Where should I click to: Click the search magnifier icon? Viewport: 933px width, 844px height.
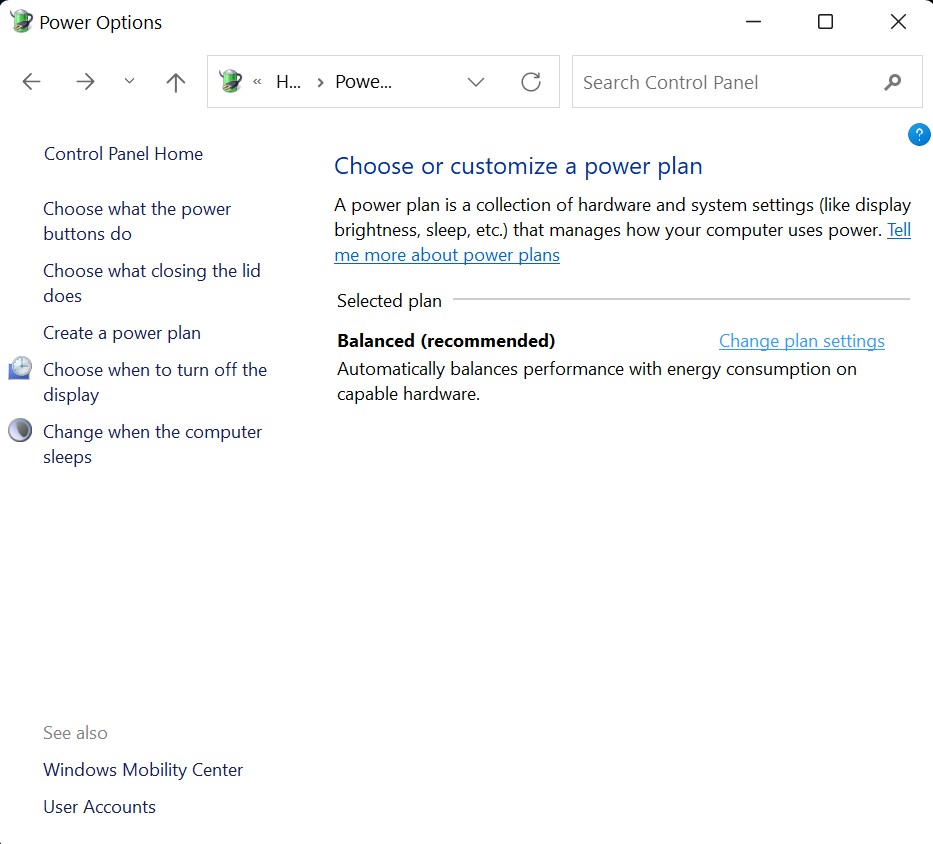point(891,82)
